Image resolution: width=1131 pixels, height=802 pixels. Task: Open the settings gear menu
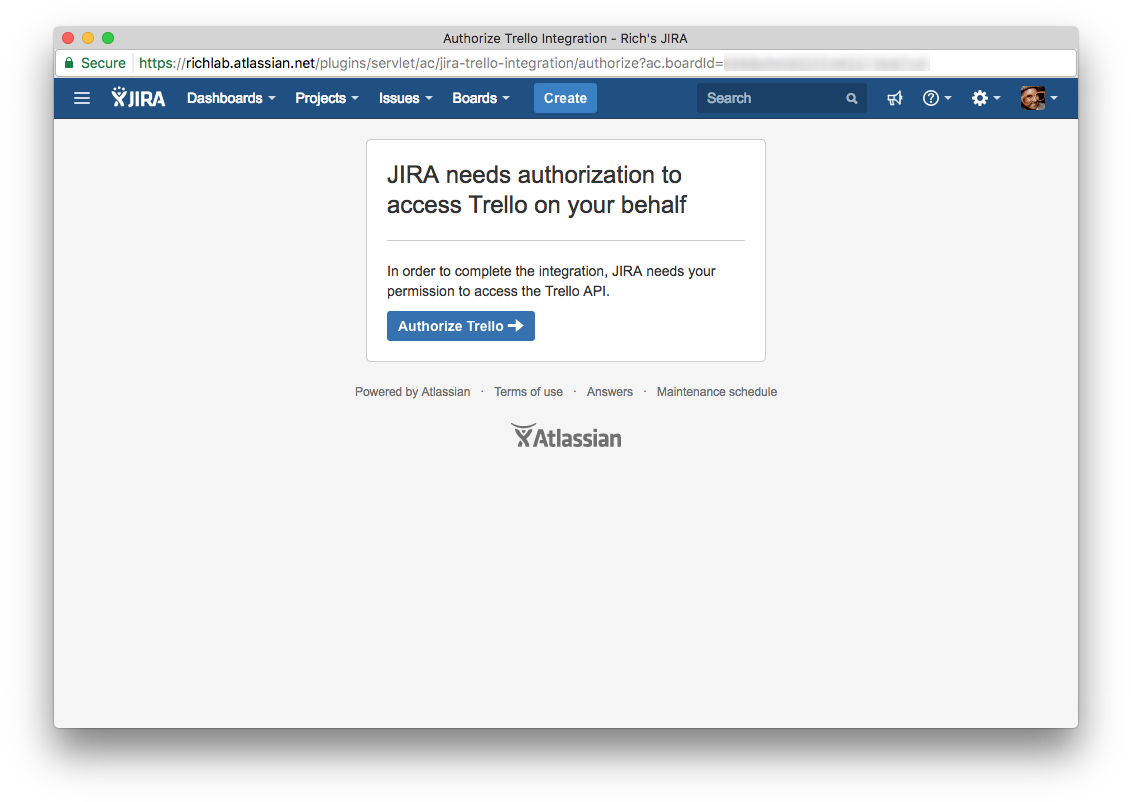pyautogui.click(x=985, y=98)
